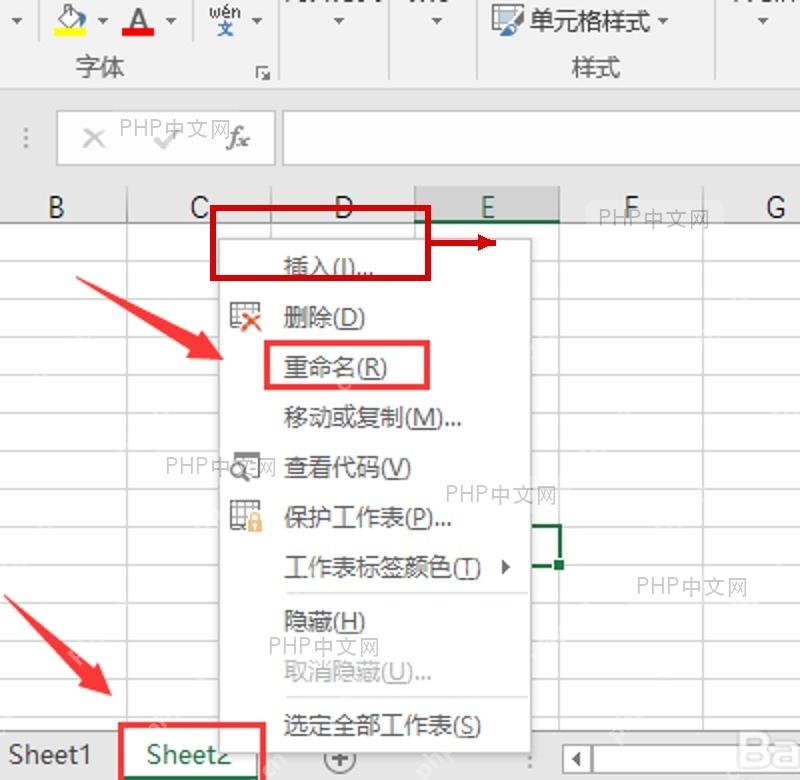Image resolution: width=800 pixels, height=780 pixels.
Task: Open the 工作表标签颜色(T) submenu
Action: 375,567
